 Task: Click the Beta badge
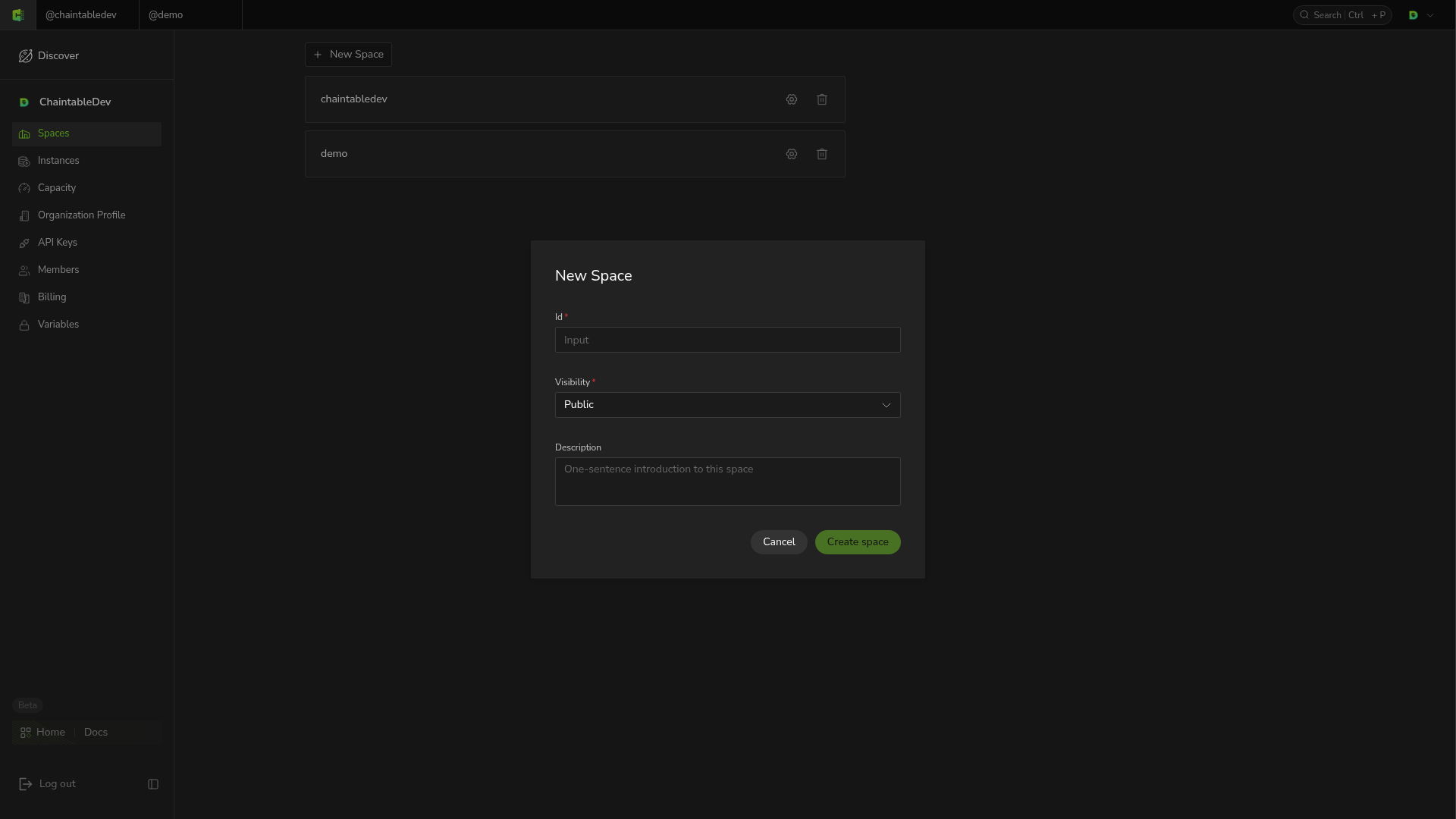click(27, 706)
